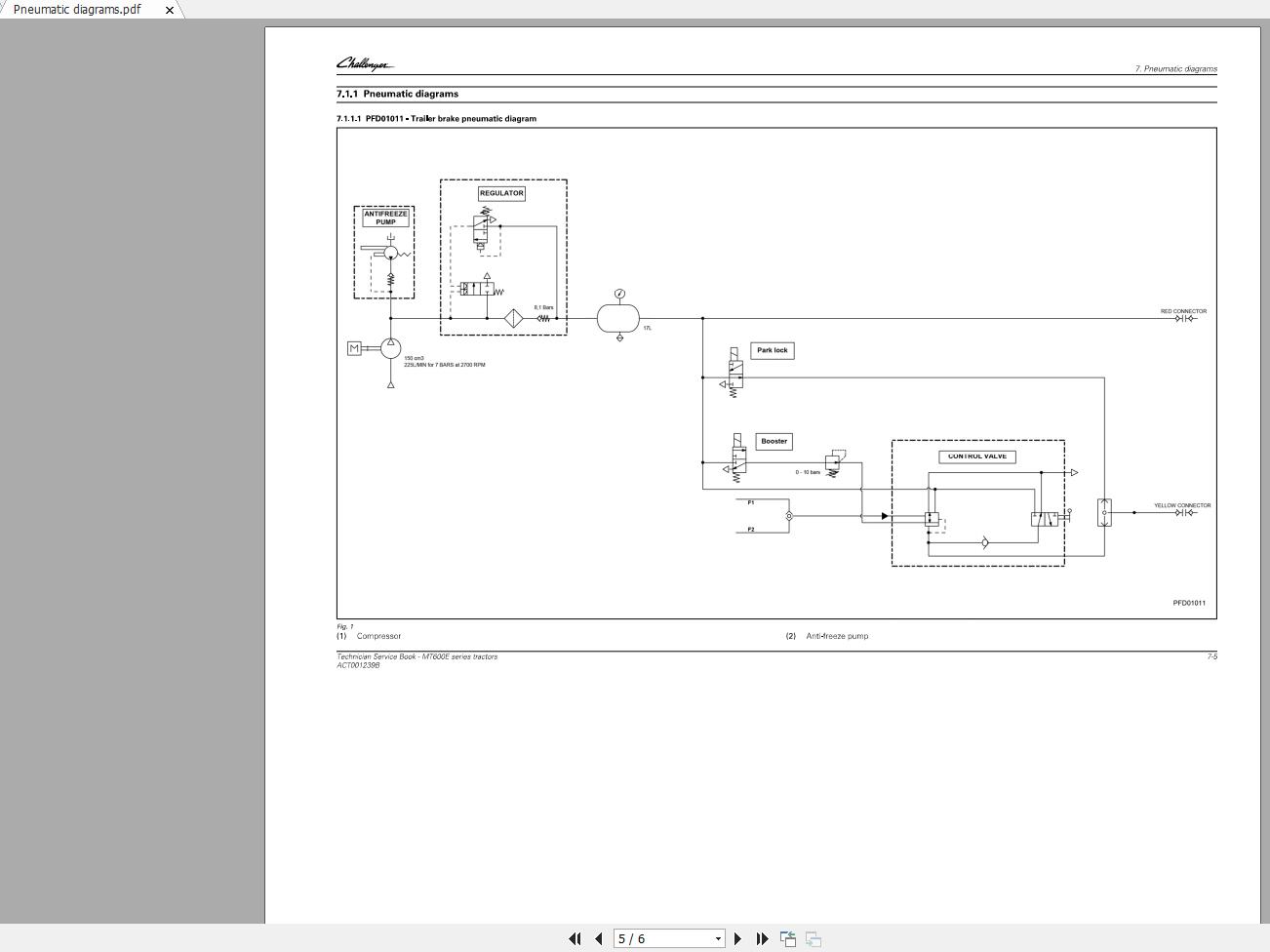Click the motor M symbol beside the compressor
Screen dimensions: 1270x952
[354, 348]
